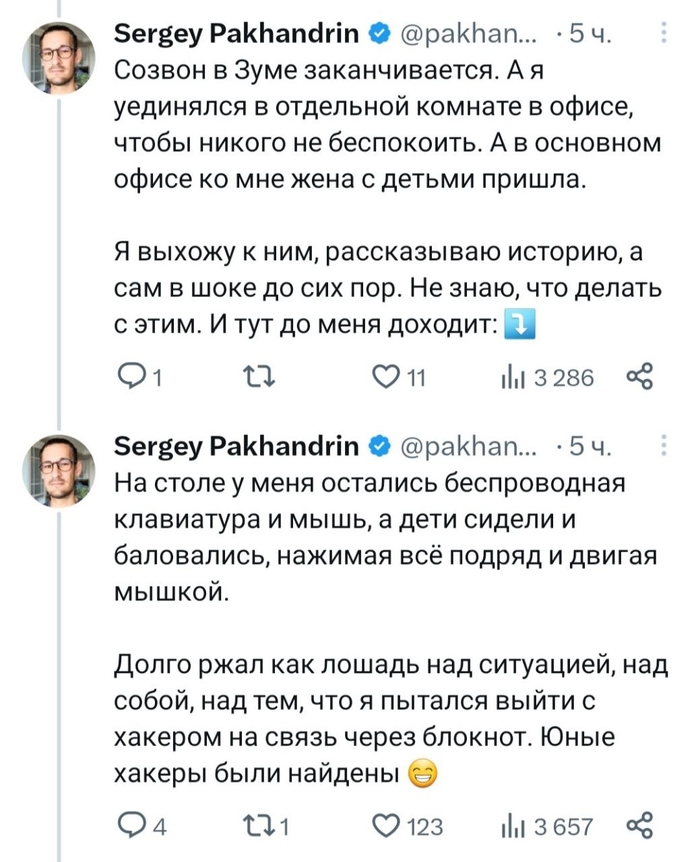The width and height of the screenshot is (700, 862).
Task: Open more options menu of second tweet
Action: click(x=667, y=446)
